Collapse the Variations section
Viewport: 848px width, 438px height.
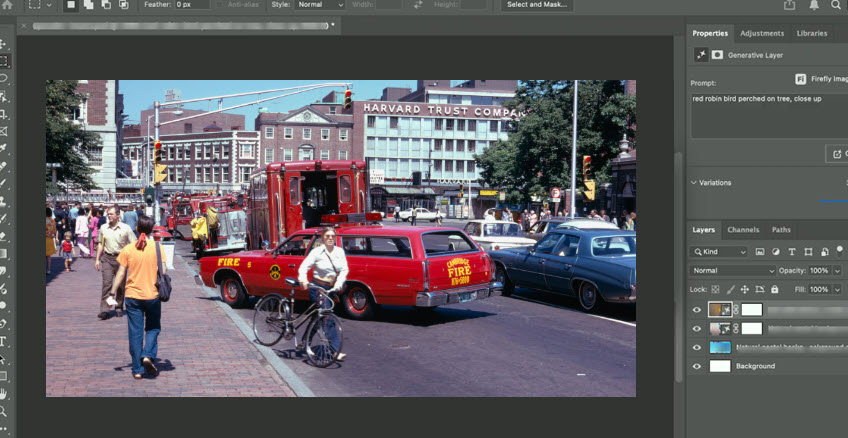694,183
